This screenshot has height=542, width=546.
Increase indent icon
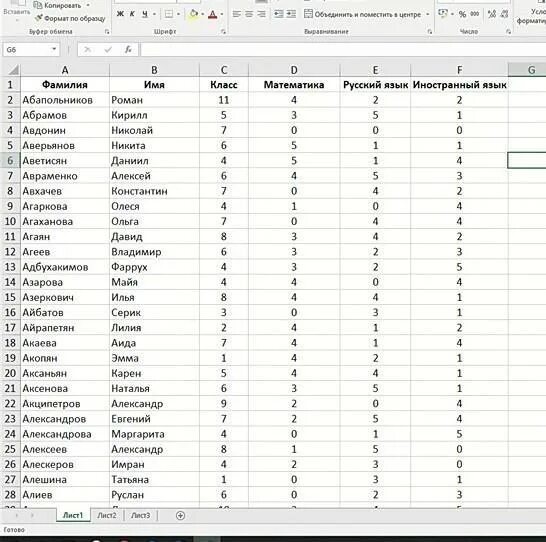pos(291,14)
